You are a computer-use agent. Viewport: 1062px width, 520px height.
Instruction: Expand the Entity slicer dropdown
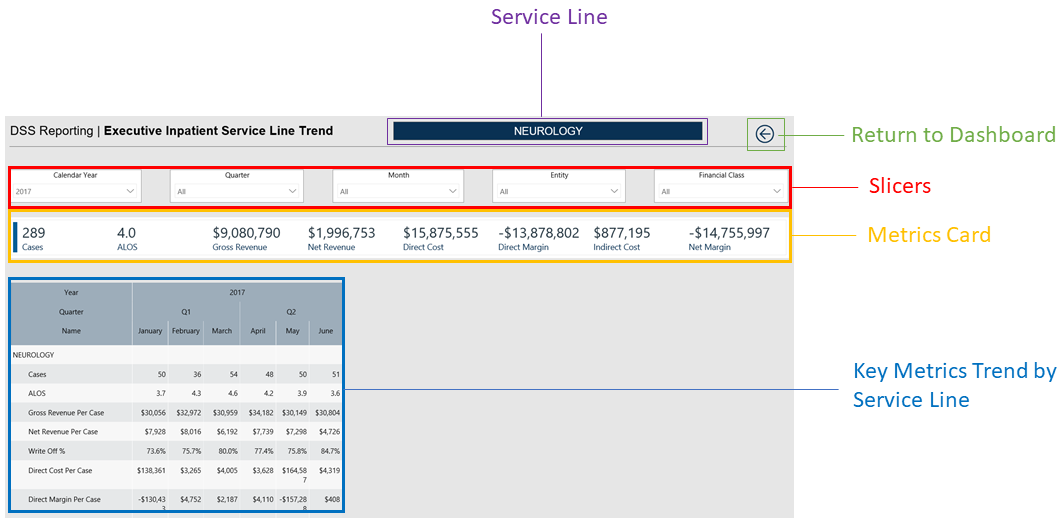(559, 192)
